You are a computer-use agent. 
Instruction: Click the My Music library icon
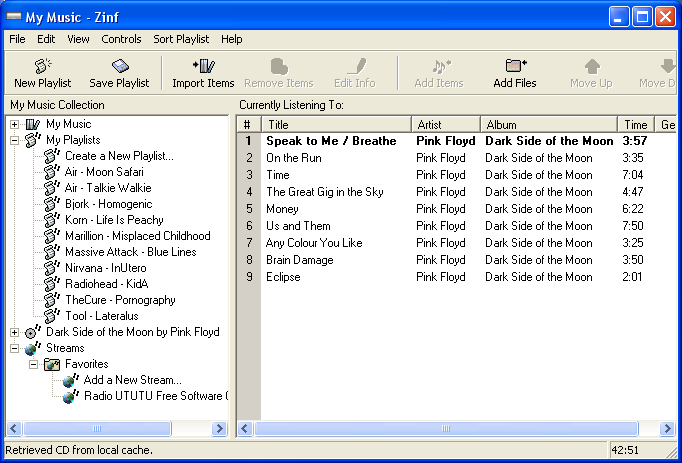tap(33, 124)
